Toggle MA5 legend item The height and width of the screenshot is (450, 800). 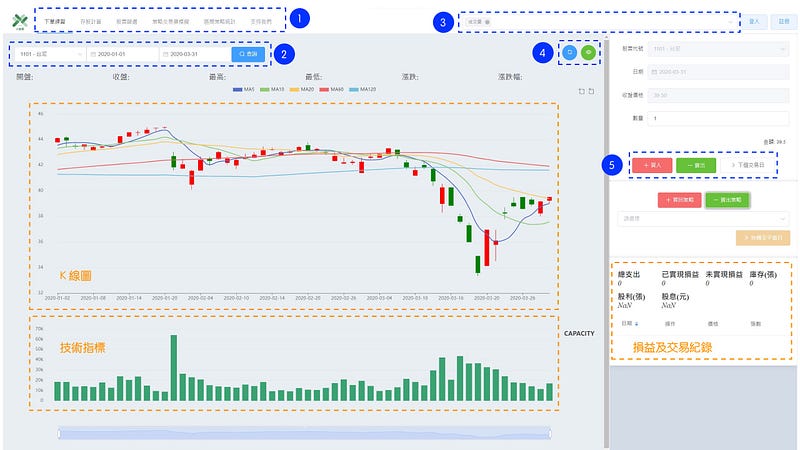[244, 89]
